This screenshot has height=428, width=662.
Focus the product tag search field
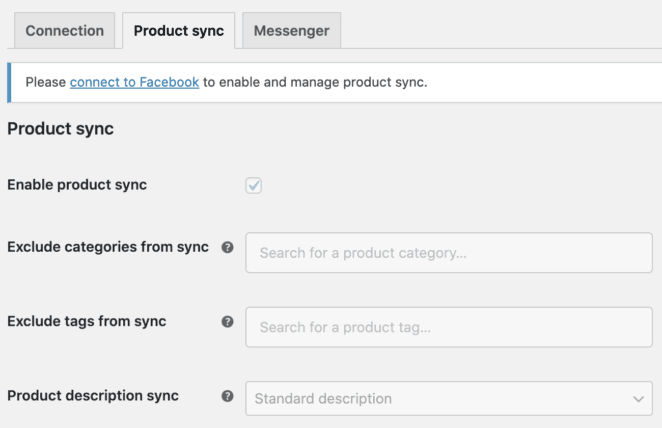click(x=448, y=327)
